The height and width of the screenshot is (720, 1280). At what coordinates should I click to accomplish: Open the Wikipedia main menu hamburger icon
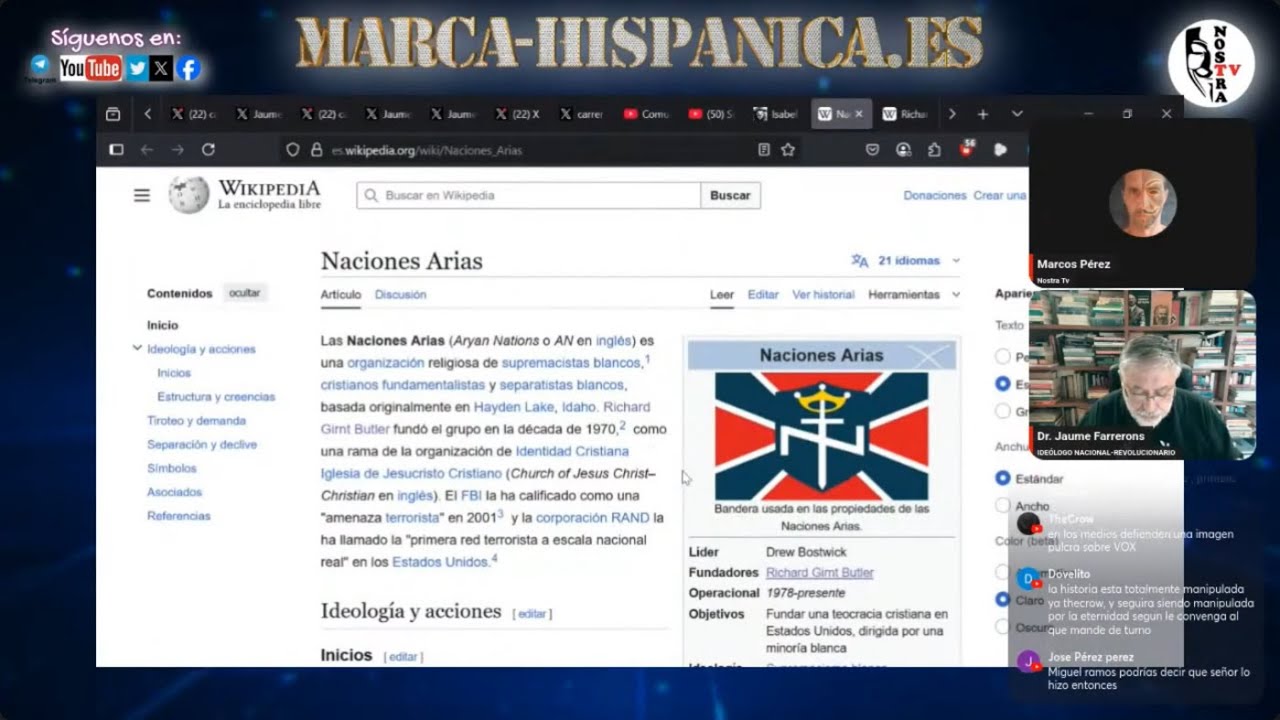[142, 195]
